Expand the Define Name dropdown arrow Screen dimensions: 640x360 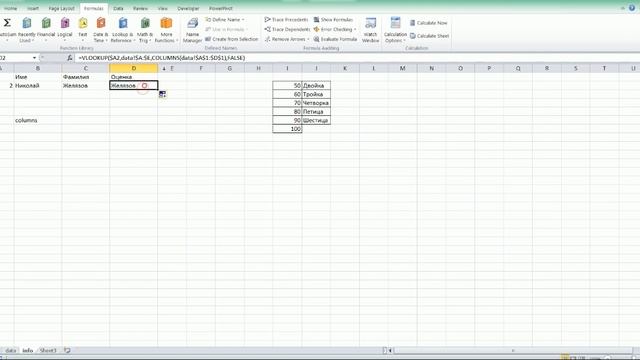243,20
